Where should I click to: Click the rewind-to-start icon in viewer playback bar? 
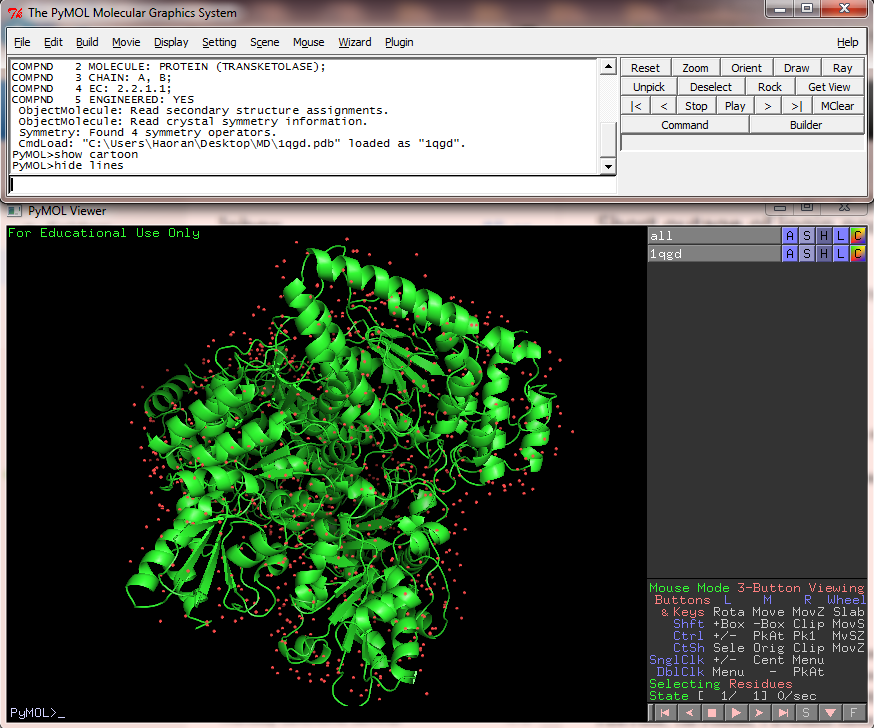click(x=664, y=712)
